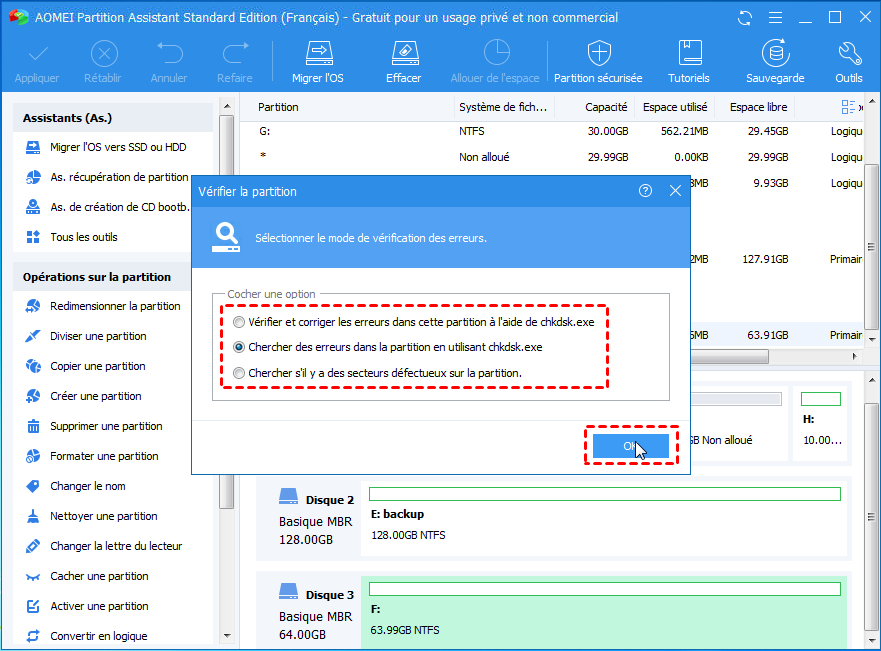Select the G: NTFS partition row
The width and height of the screenshot is (881, 651).
point(553,131)
